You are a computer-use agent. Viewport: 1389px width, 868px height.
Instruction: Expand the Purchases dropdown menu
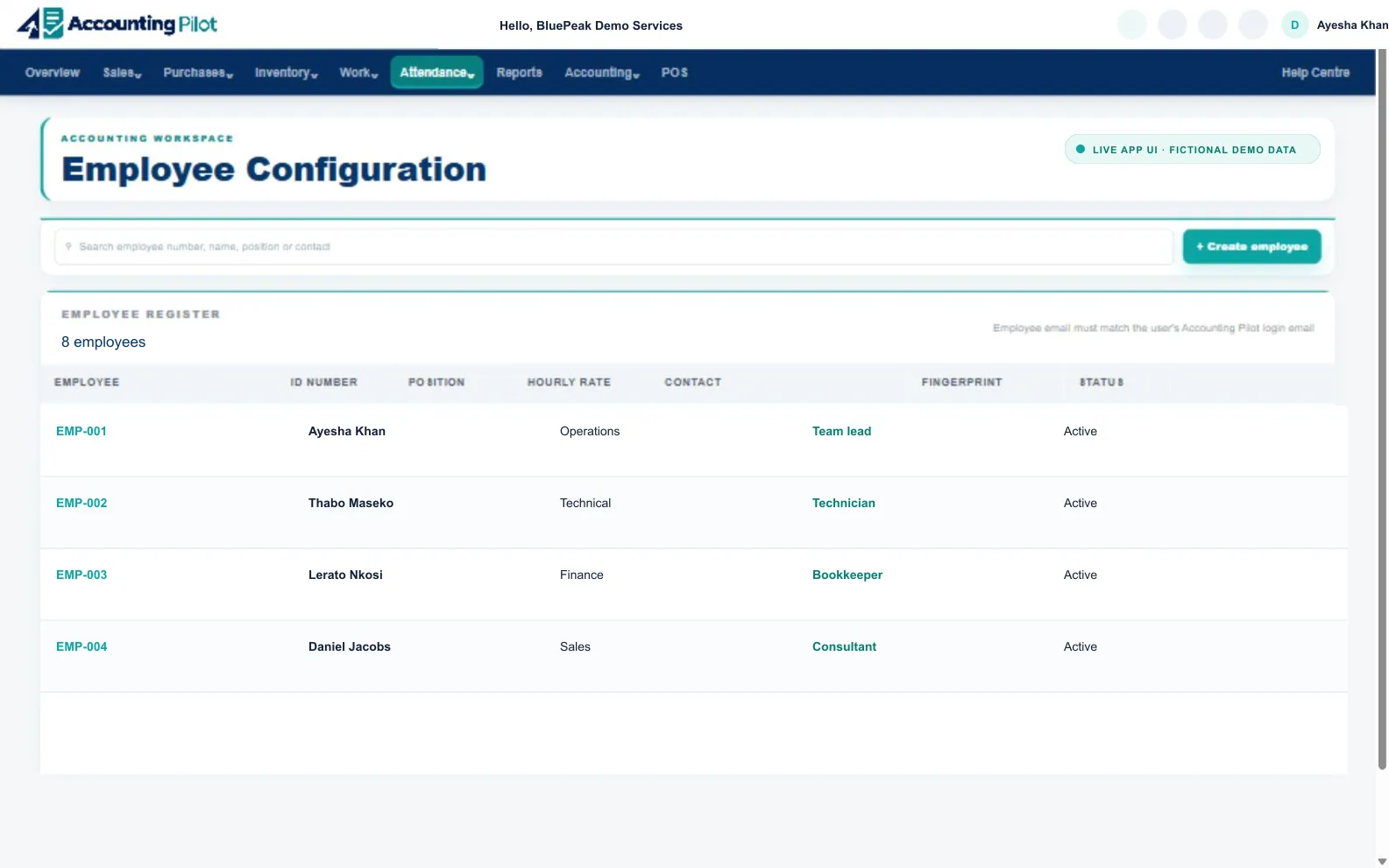click(198, 73)
